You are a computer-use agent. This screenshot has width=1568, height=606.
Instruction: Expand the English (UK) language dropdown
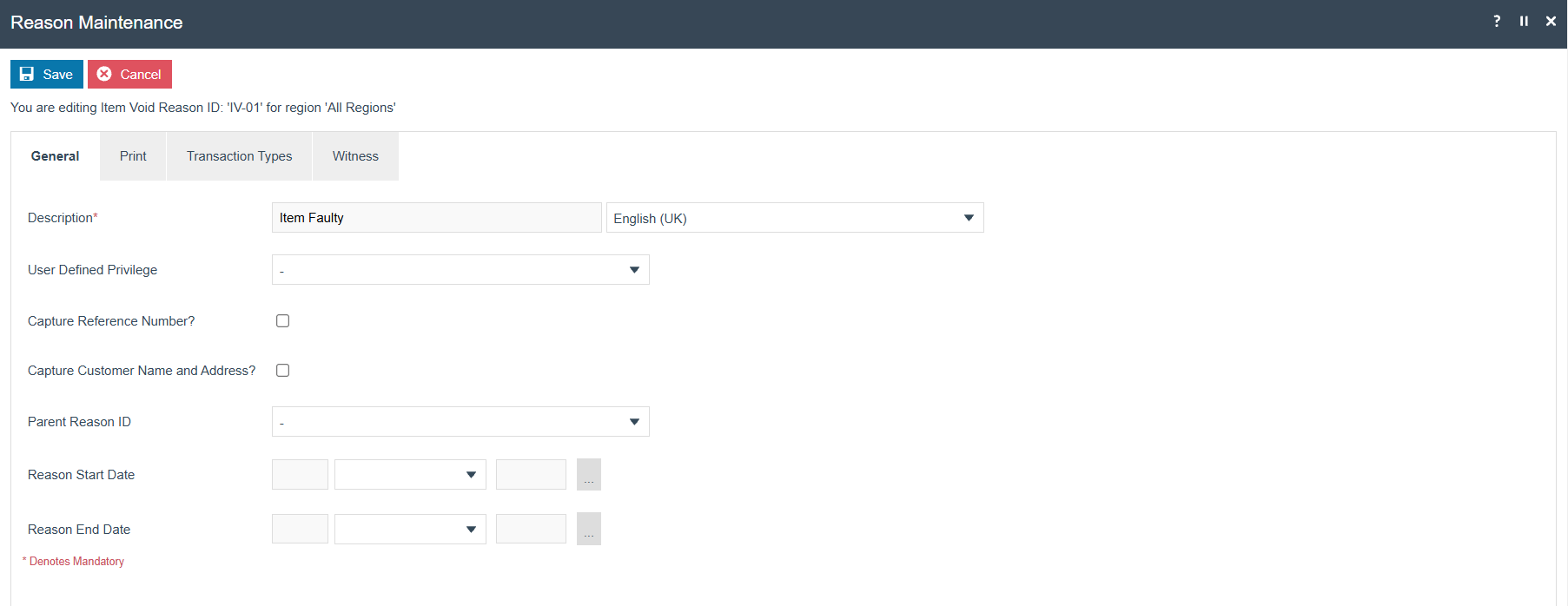coord(795,218)
